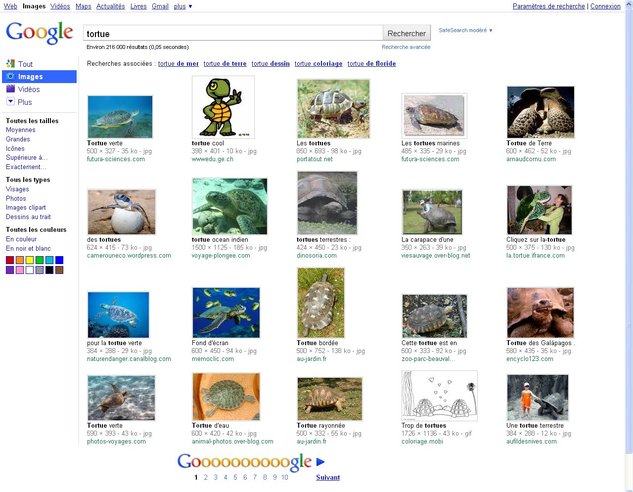
Task: Filter images by 'En noir et blanc'
Action: click(30, 248)
